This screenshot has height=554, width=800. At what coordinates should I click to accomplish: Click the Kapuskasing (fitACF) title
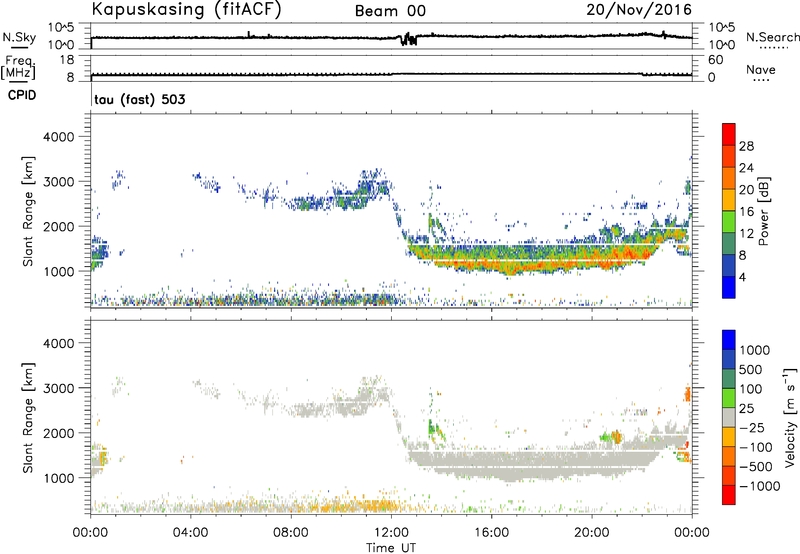pos(186,9)
